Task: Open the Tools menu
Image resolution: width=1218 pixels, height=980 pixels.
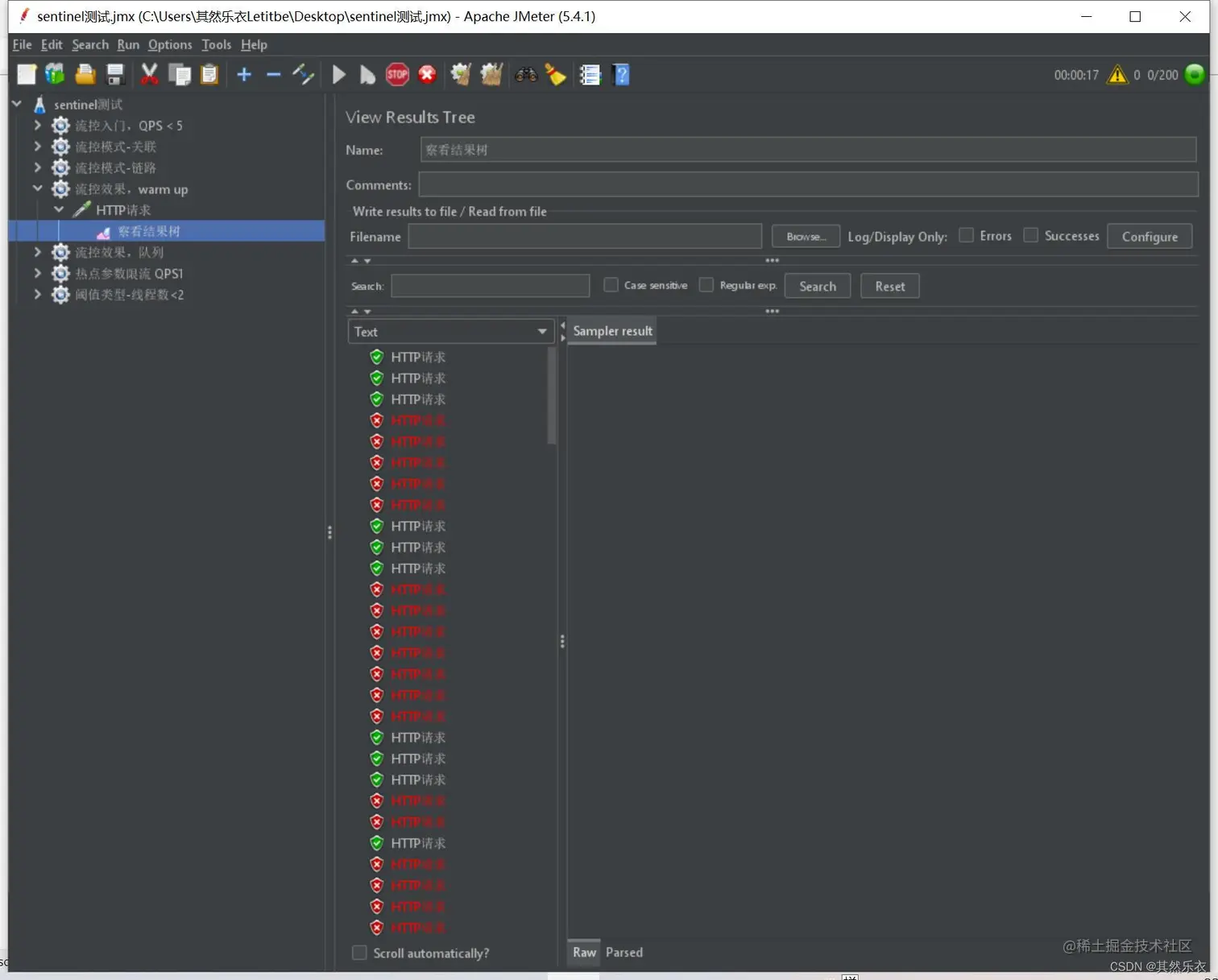Action: click(216, 45)
